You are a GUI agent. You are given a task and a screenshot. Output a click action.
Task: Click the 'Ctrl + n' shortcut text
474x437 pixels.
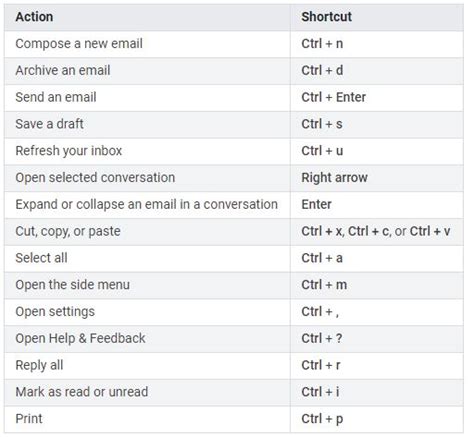(x=322, y=44)
